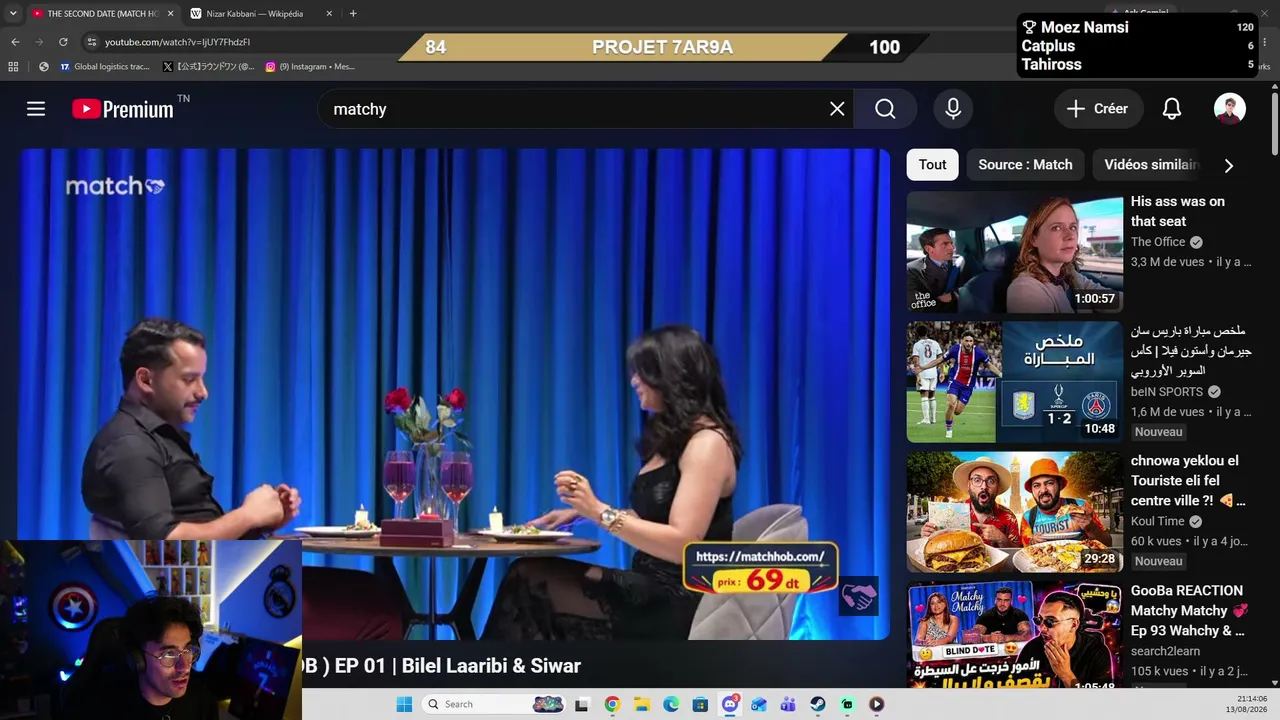The height and width of the screenshot is (720, 1280).
Task: View site information icon in address bar
Action: coord(91,42)
